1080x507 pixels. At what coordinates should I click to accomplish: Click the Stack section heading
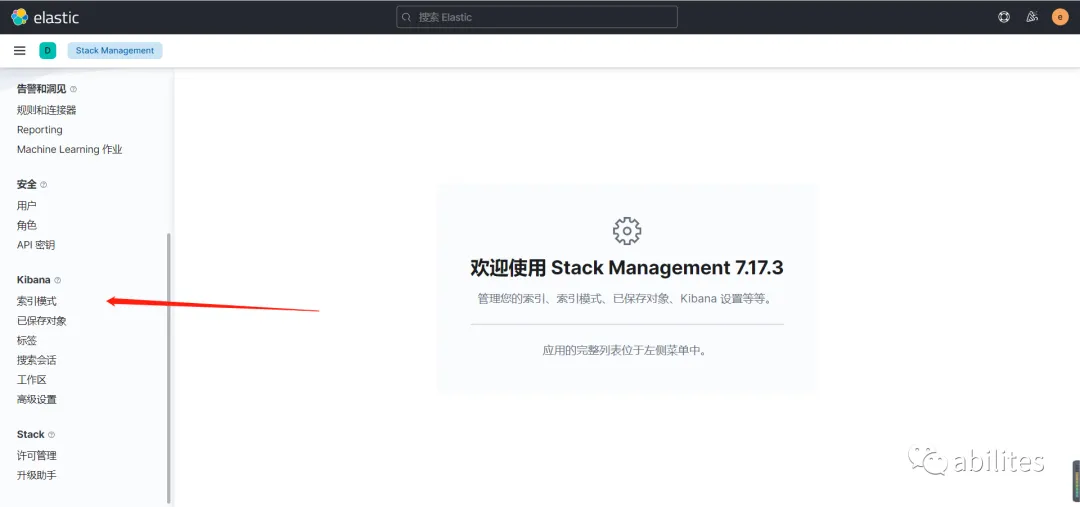pyautogui.click(x=30, y=434)
